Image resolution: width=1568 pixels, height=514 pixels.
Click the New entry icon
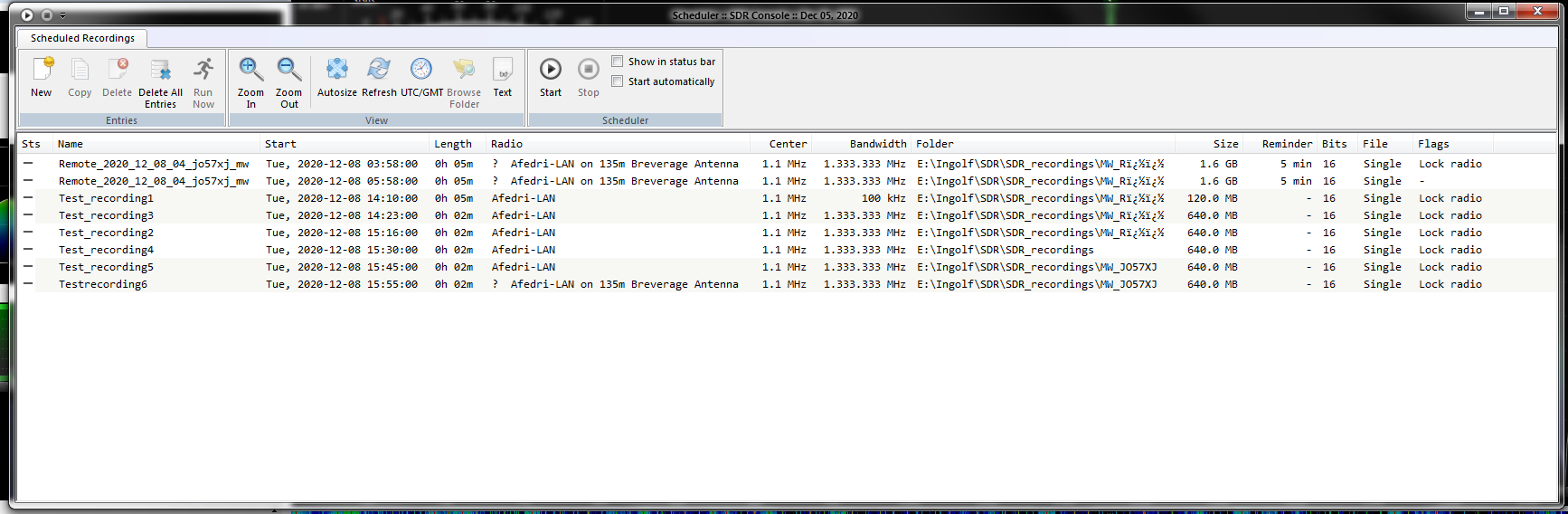click(42, 71)
